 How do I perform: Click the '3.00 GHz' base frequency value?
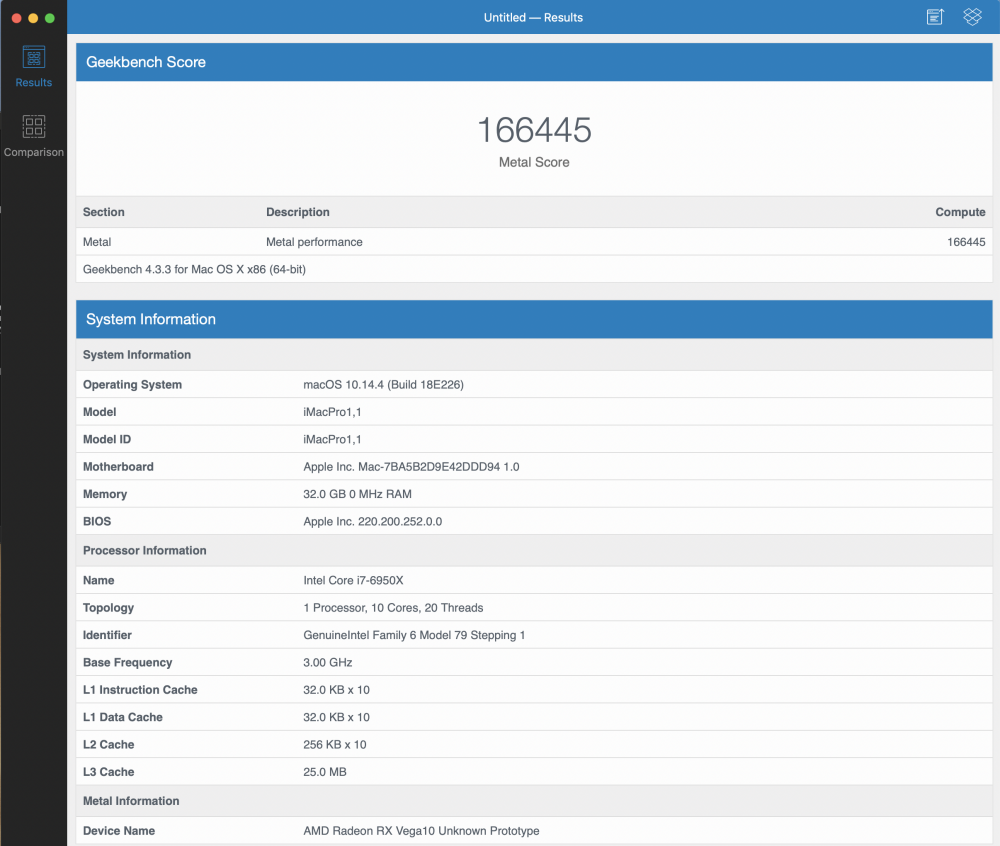coord(328,662)
